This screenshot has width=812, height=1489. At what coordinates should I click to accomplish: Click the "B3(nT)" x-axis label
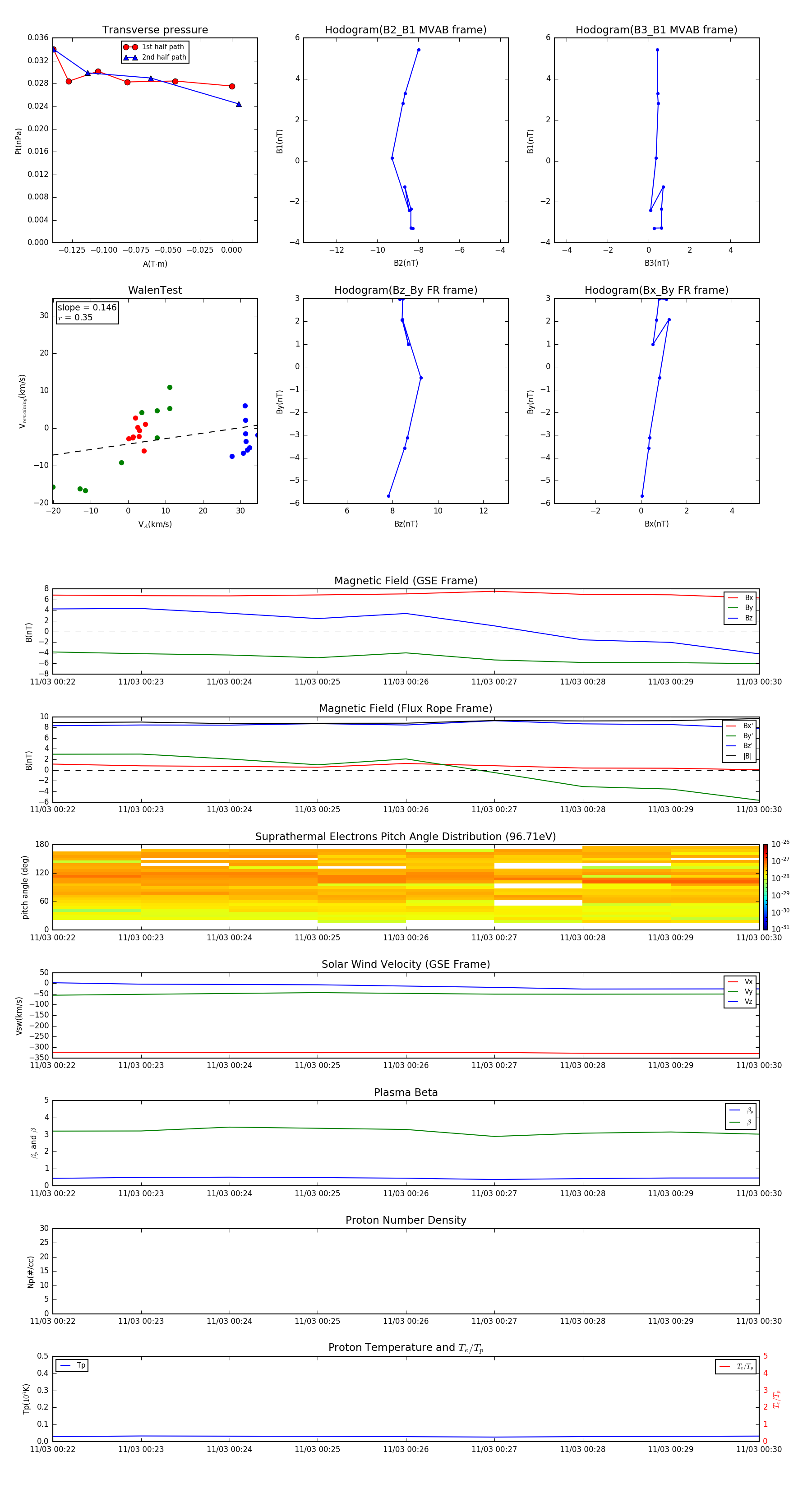pos(656,263)
